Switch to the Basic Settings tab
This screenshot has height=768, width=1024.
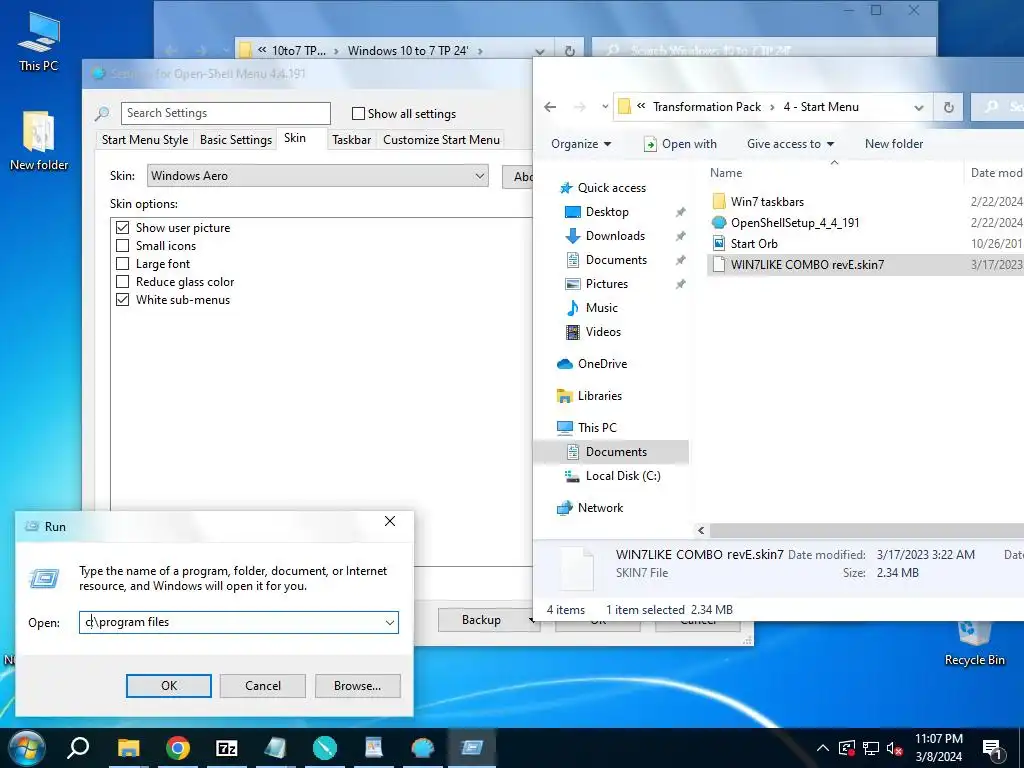pyautogui.click(x=236, y=140)
